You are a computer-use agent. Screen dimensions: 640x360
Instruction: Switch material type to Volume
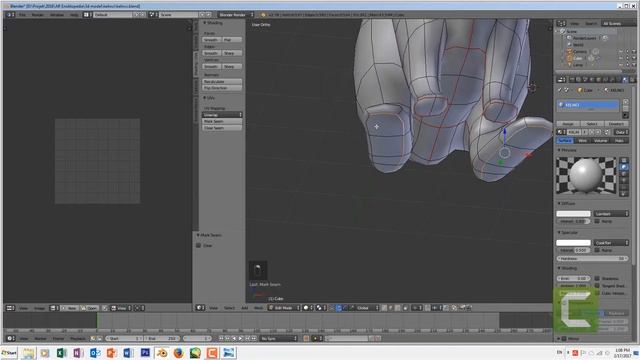click(x=600, y=140)
